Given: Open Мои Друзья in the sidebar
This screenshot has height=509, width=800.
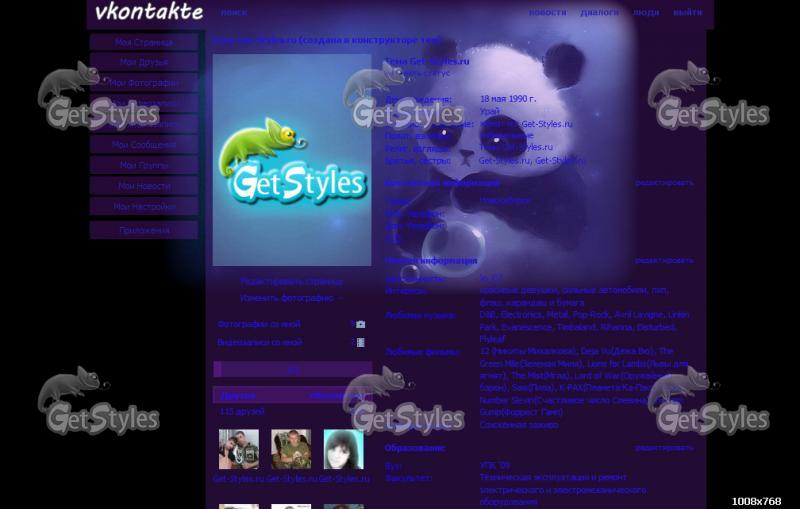Looking at the screenshot, I should click(144, 62).
